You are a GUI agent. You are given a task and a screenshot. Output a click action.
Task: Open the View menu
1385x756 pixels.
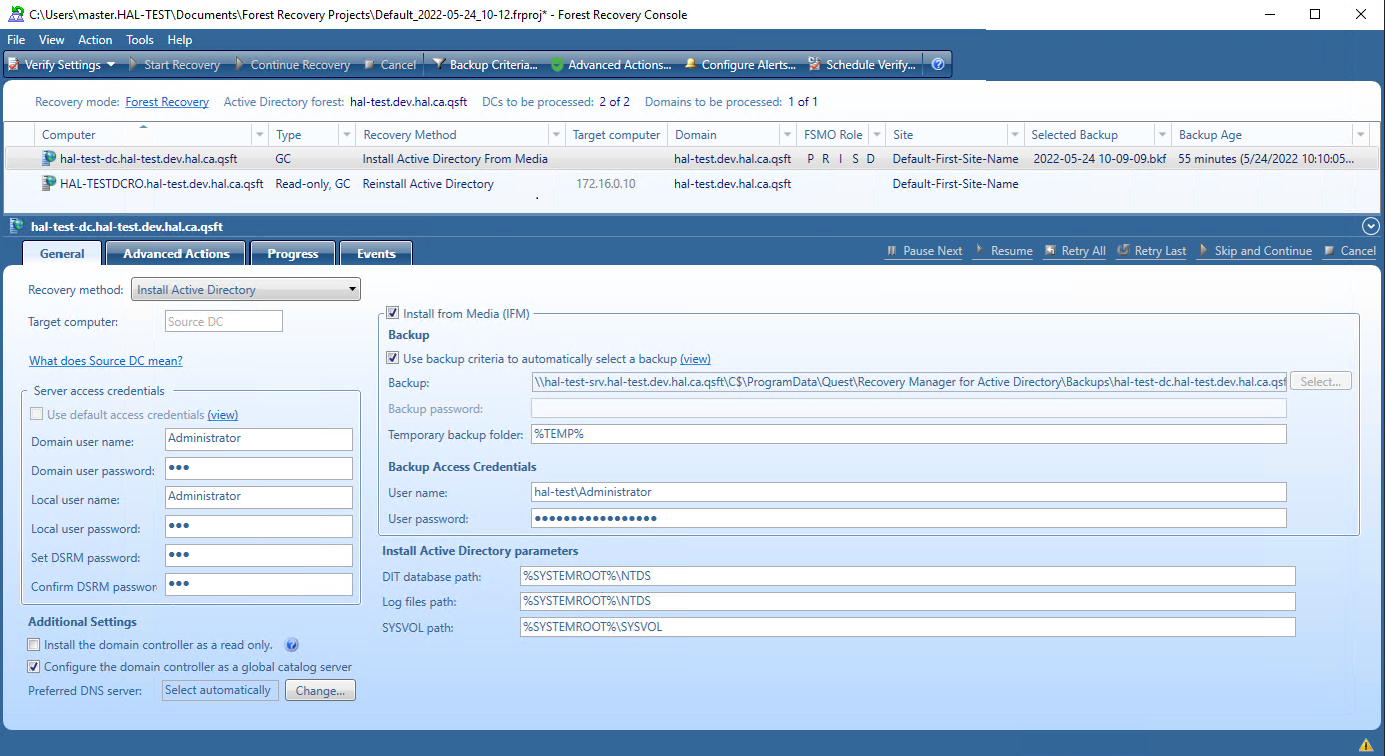tap(51, 40)
